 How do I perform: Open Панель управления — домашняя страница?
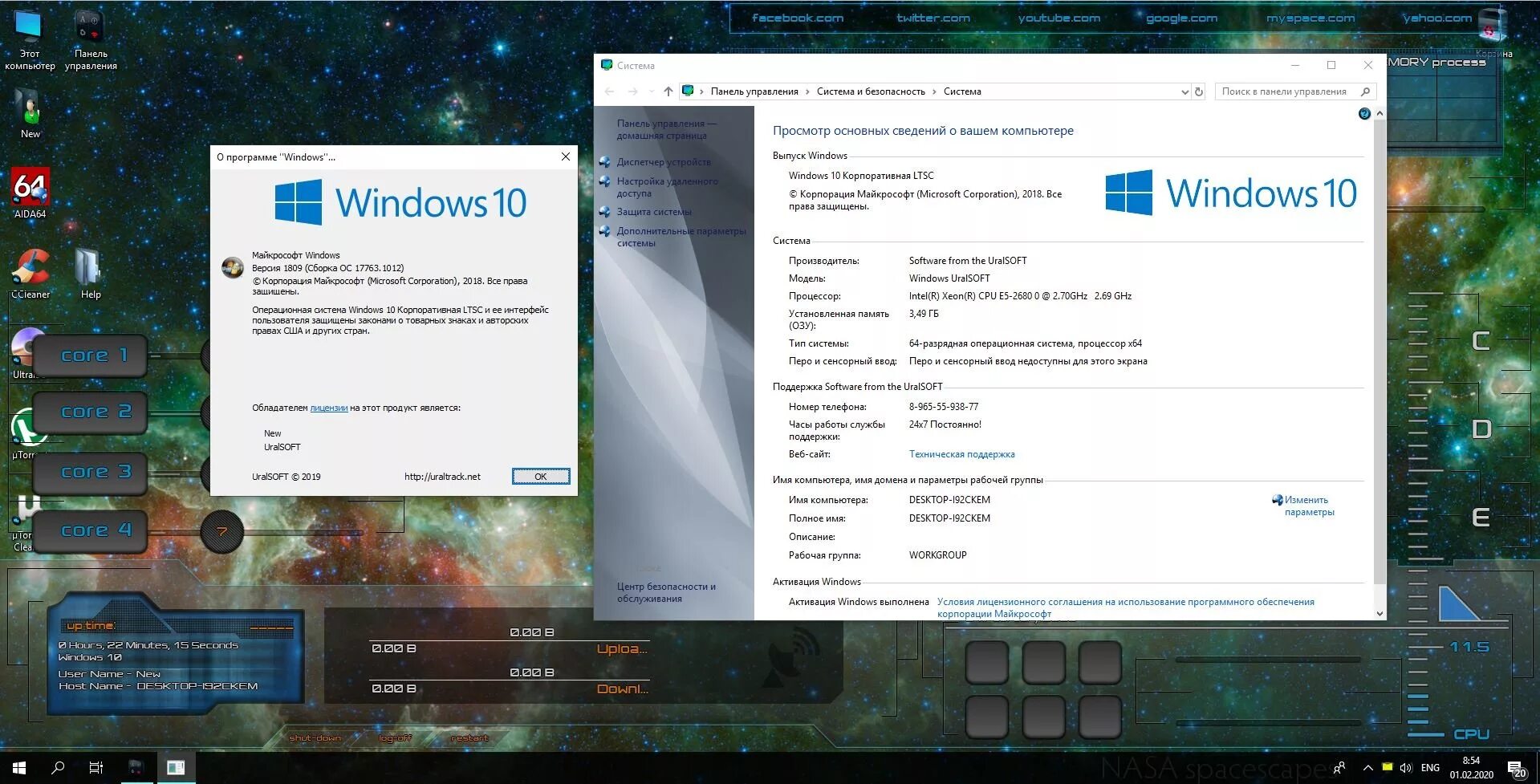coord(666,129)
